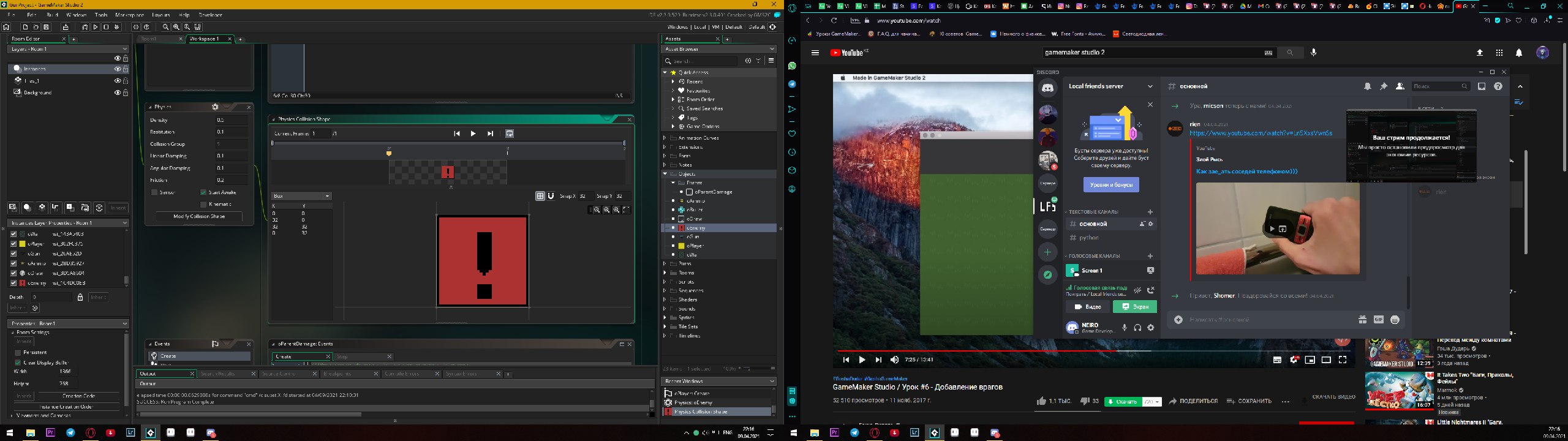Jump to last frame in collision shape editor
The image size is (1568, 441).
[490, 134]
